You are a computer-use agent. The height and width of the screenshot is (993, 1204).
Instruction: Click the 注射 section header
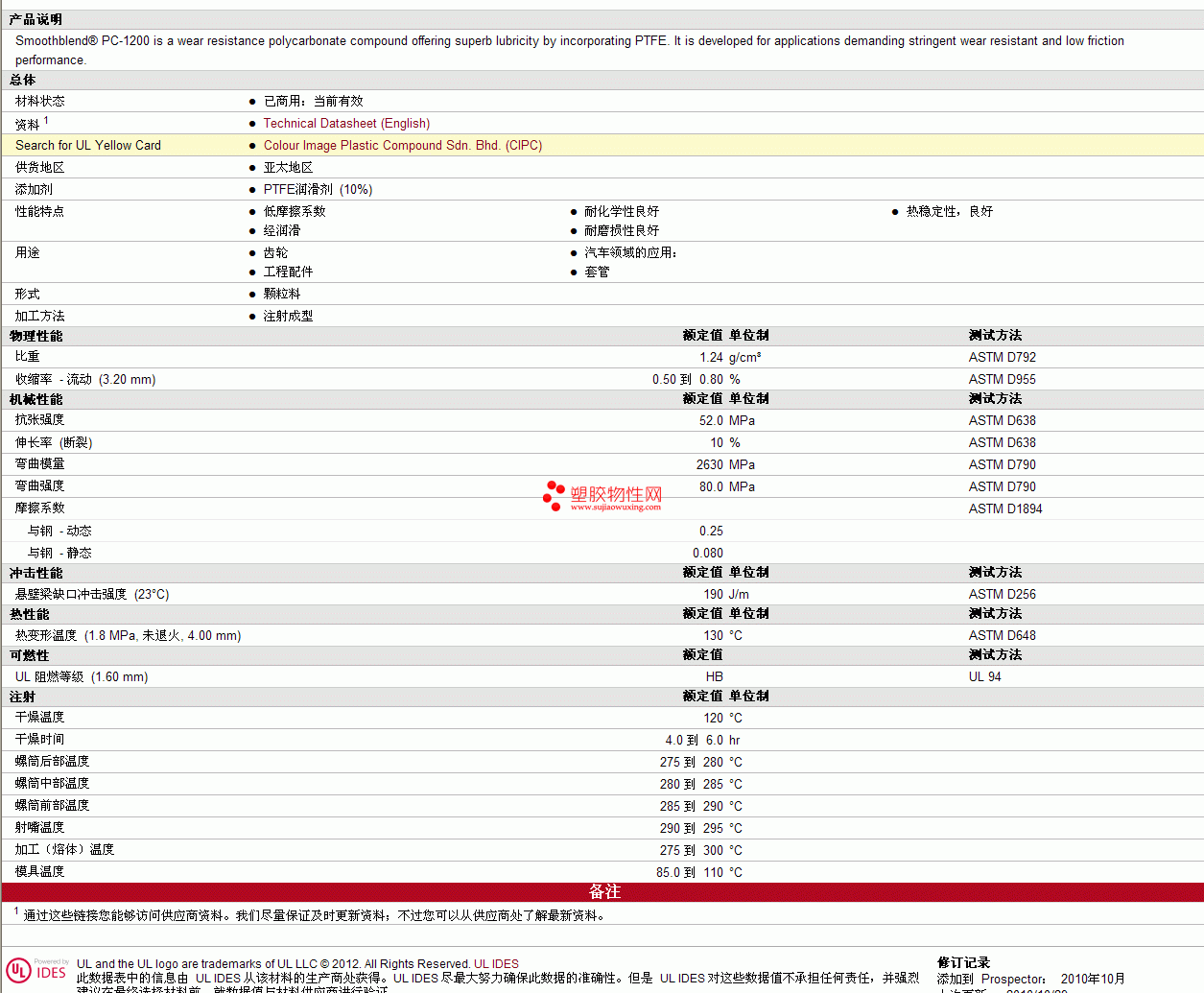tap(23, 697)
